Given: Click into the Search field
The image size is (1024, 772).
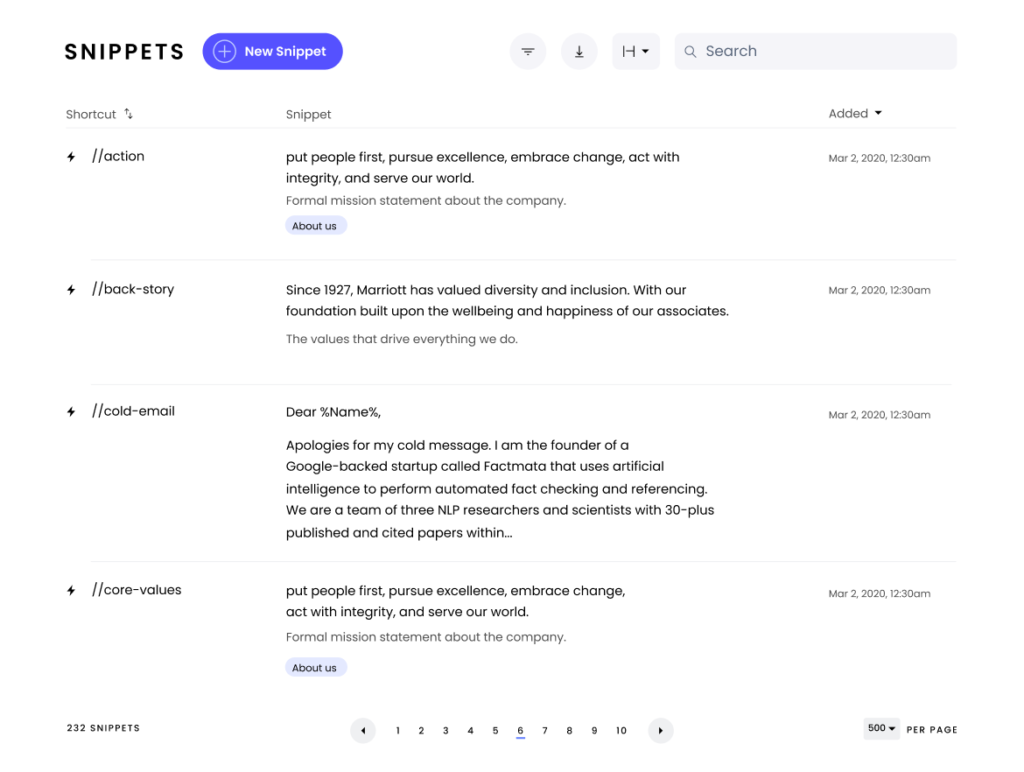Looking at the screenshot, I should (816, 52).
